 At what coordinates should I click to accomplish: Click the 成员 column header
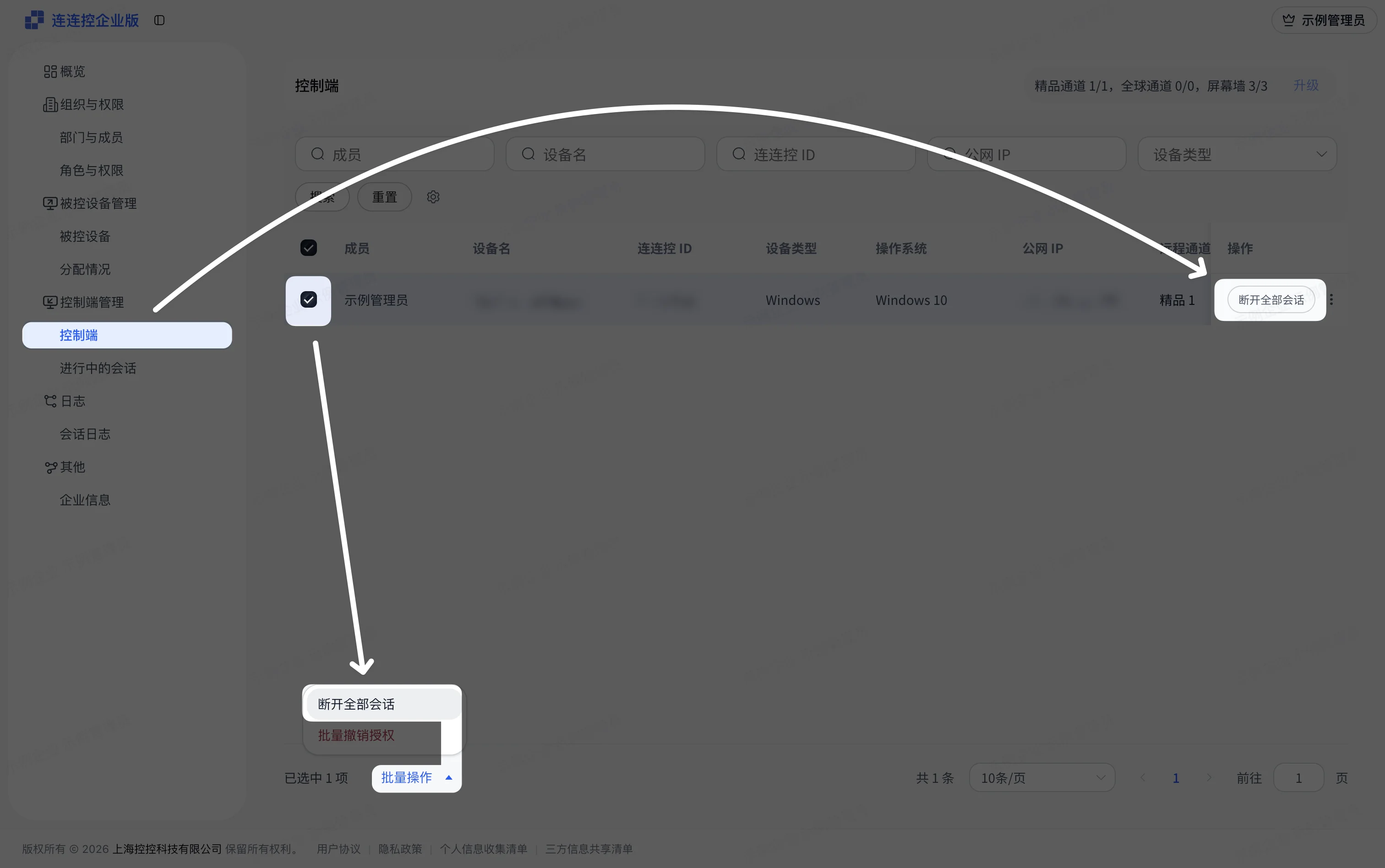pyautogui.click(x=357, y=249)
